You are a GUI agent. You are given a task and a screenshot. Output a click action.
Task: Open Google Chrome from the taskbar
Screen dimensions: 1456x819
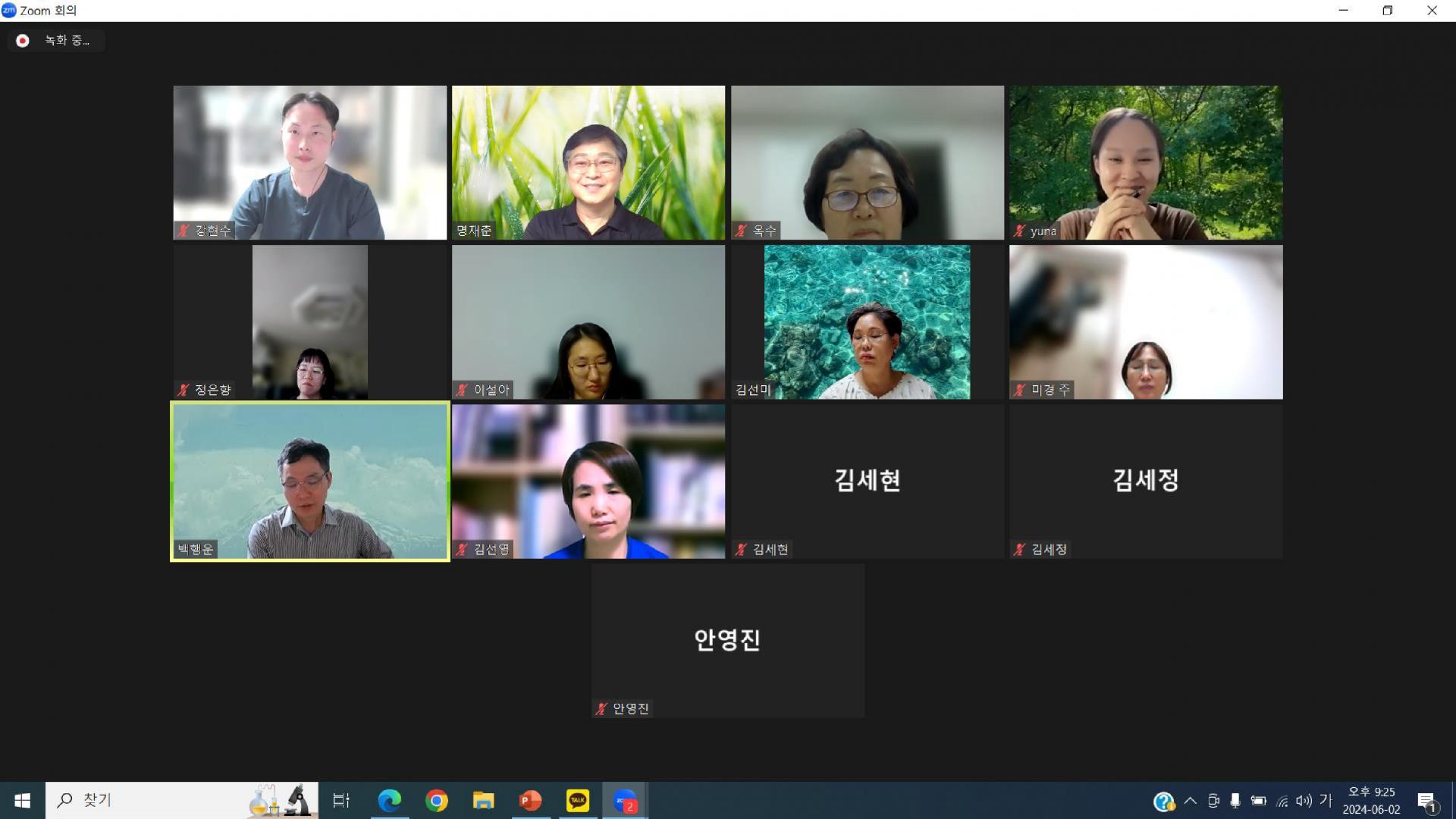[x=437, y=800]
